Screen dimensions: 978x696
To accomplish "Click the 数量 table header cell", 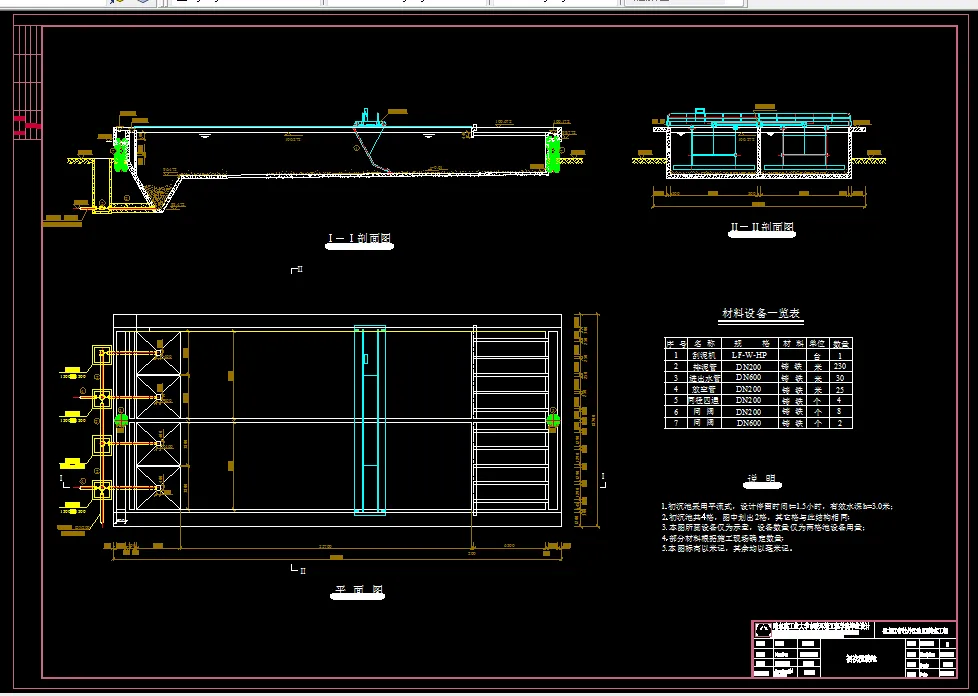I will (840, 344).
